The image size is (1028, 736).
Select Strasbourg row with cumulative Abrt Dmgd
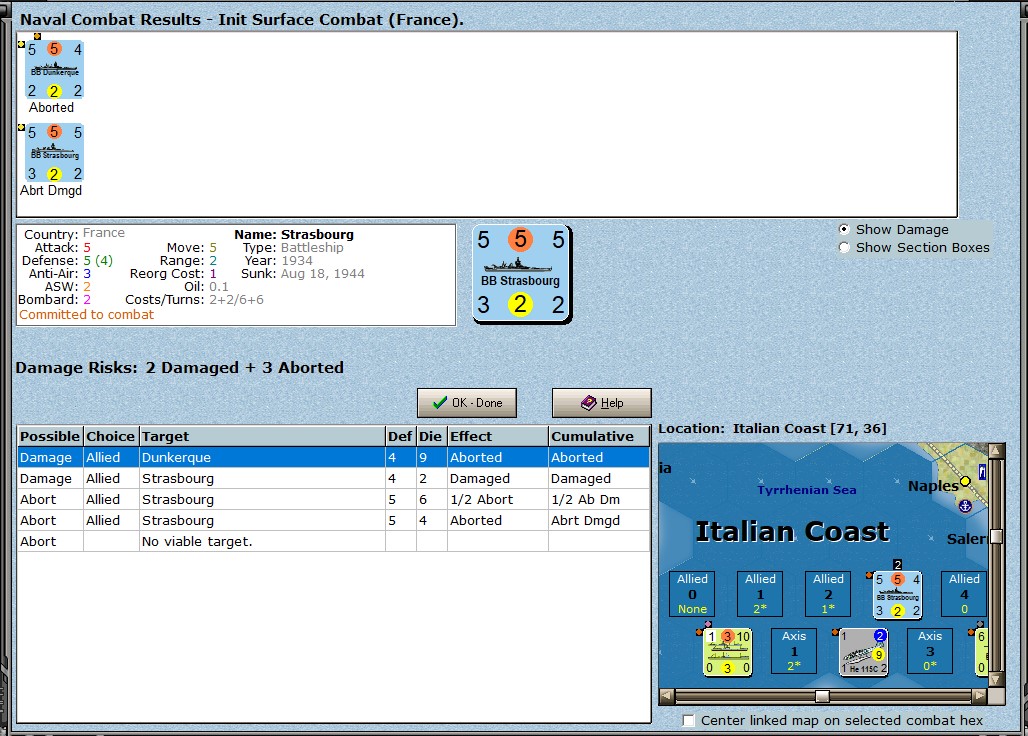(x=334, y=520)
